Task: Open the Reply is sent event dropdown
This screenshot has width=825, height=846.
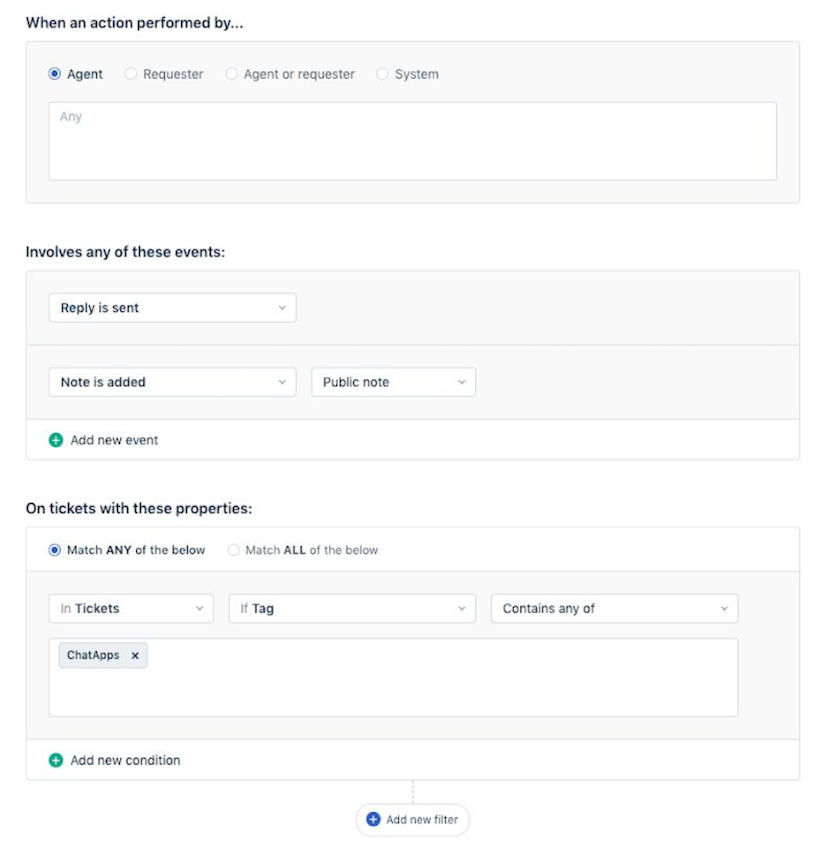Action: (172, 308)
